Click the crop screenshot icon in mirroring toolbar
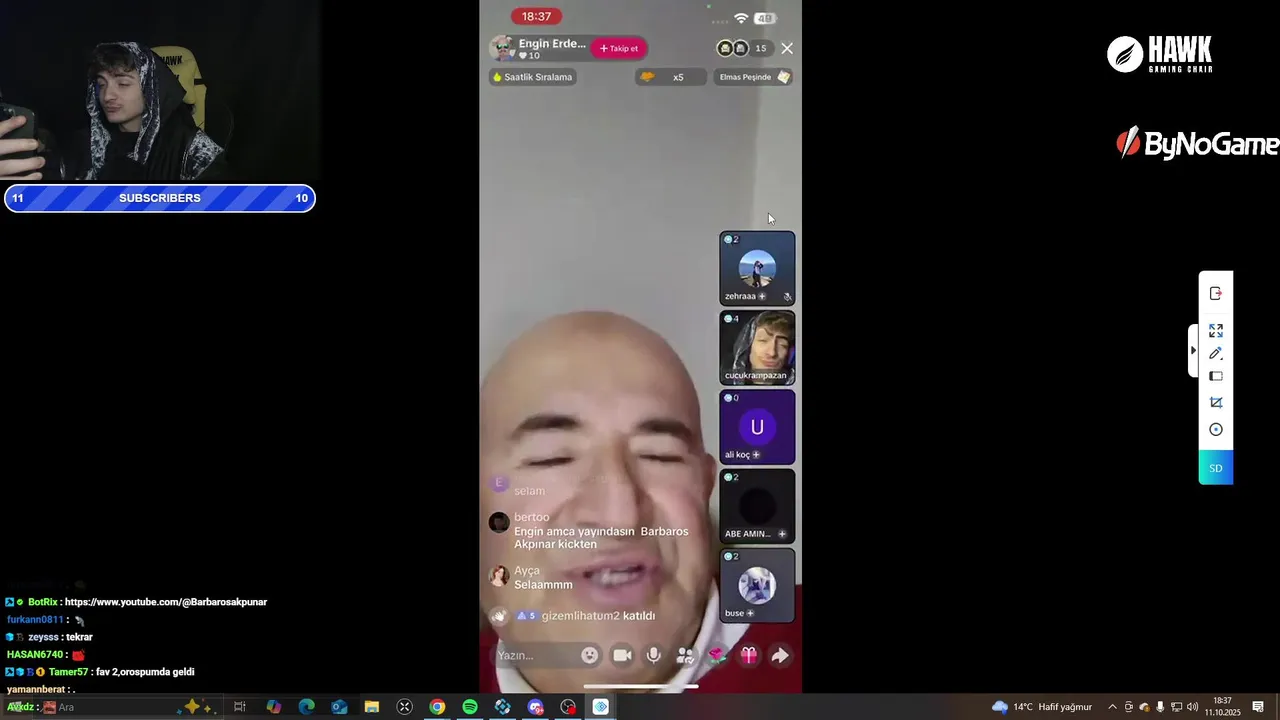 pos(1216,402)
